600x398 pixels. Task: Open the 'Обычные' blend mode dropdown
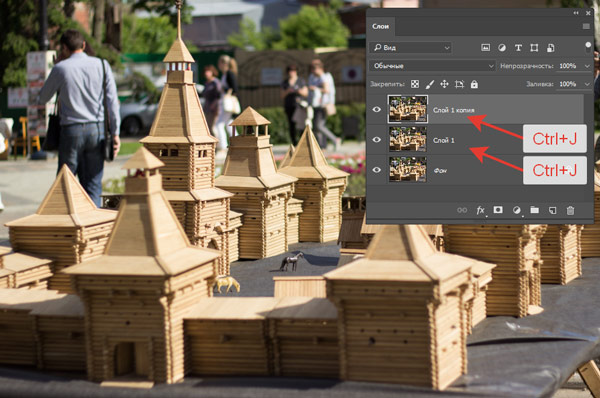[x=432, y=66]
